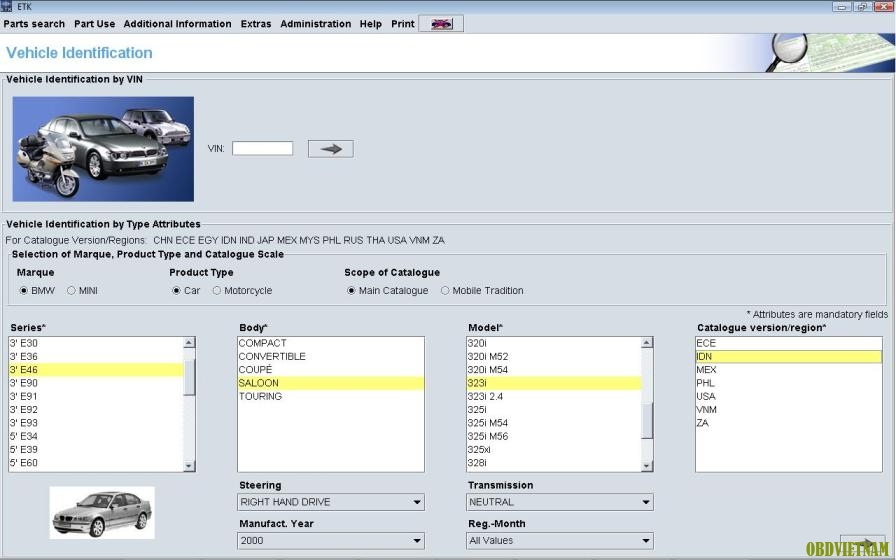Select MINI marque radio button
This screenshot has height=560, width=896.
(71, 290)
